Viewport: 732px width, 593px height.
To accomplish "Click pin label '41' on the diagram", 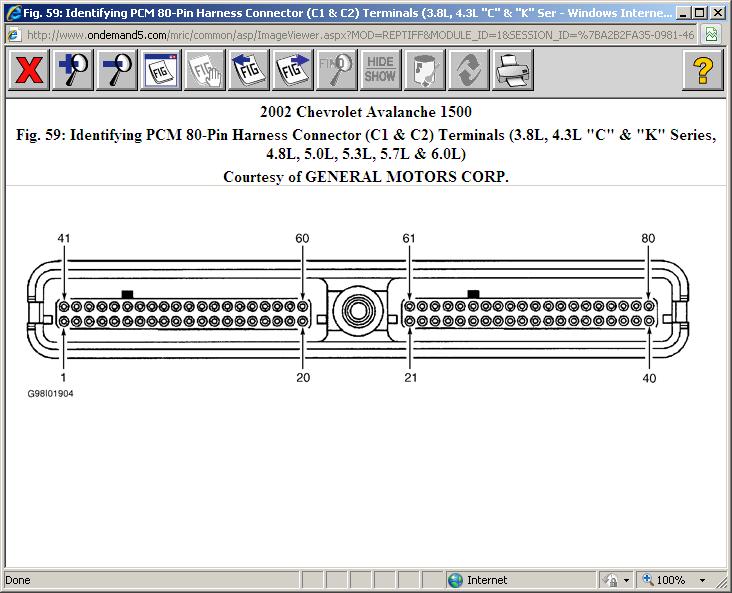I will pyautogui.click(x=64, y=238).
